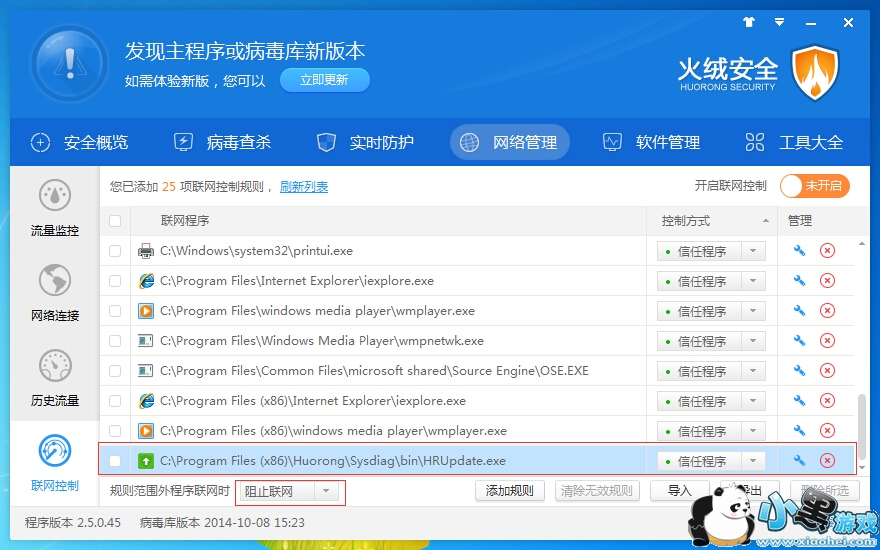This screenshot has width=880, height=550.
Task: Toggle the 开启联网控制 switch on
Action: coord(814,186)
